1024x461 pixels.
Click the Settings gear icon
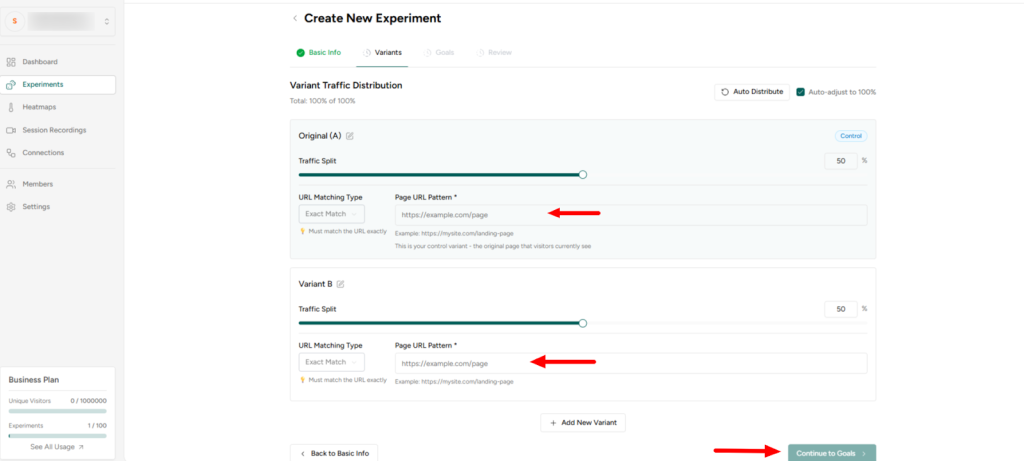(11, 207)
